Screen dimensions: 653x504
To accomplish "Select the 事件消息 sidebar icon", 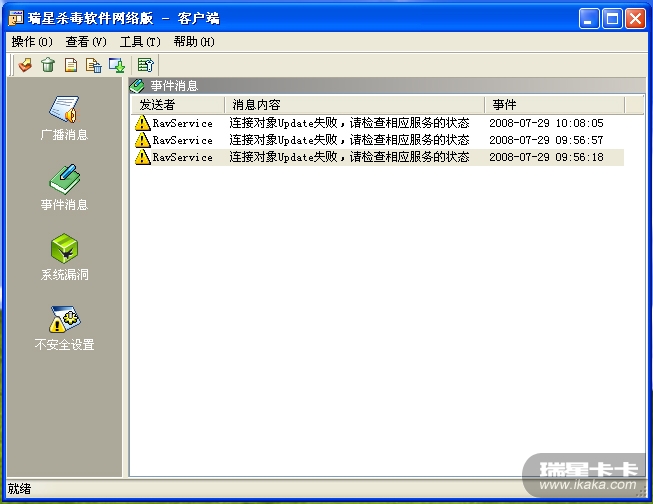I will point(64,180).
